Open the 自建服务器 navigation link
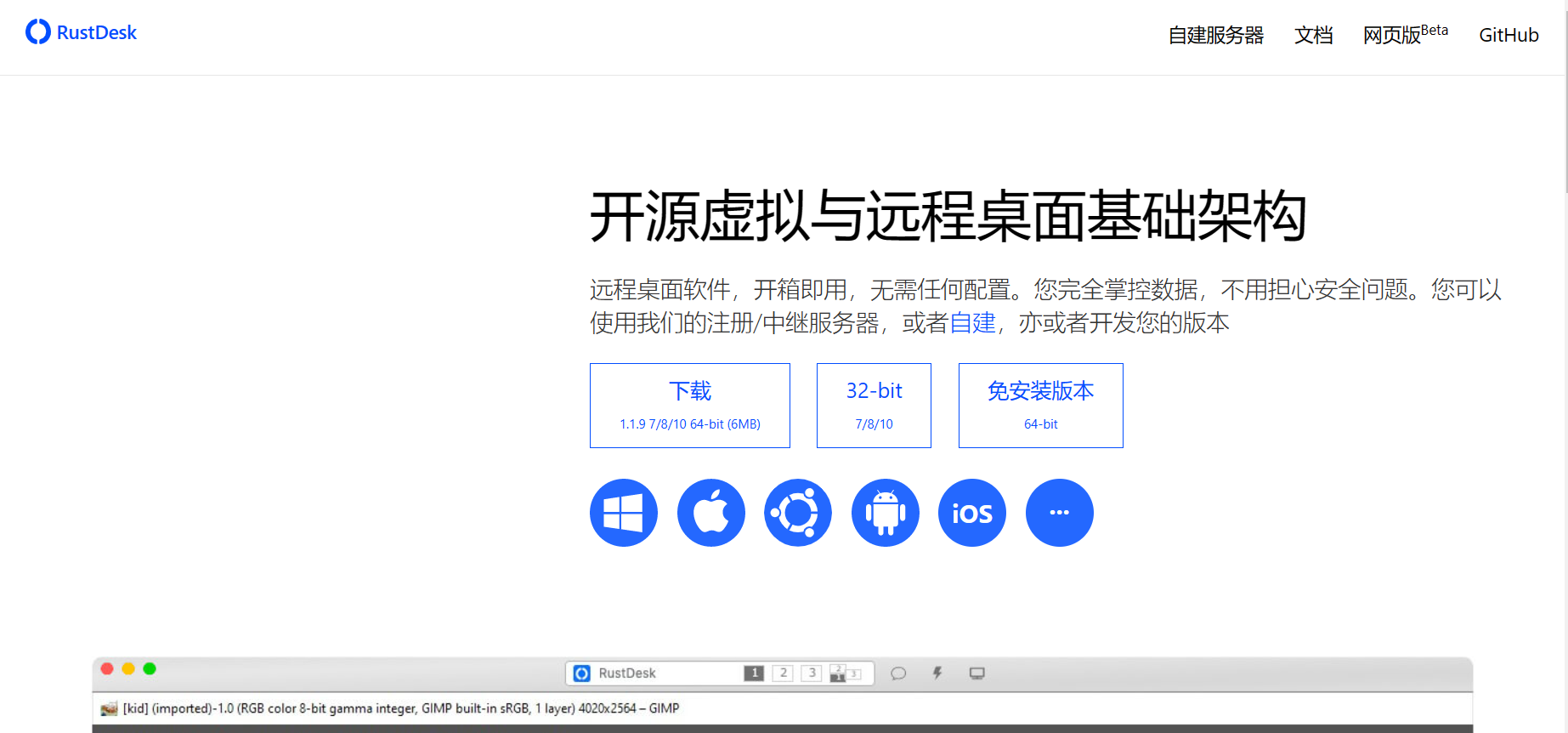 click(x=1215, y=35)
